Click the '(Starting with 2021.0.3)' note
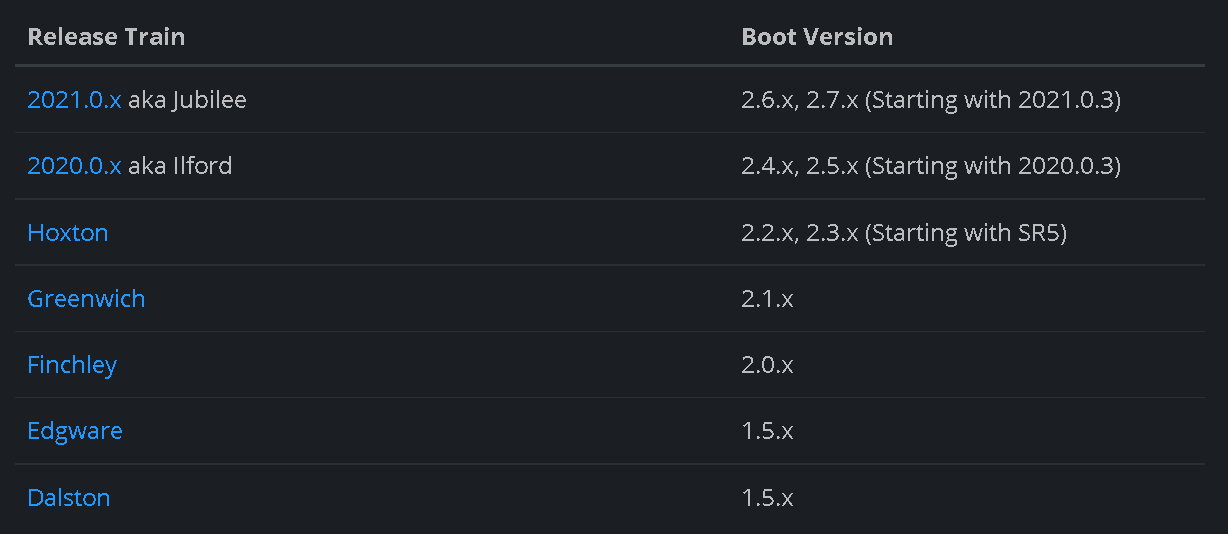 (993, 100)
